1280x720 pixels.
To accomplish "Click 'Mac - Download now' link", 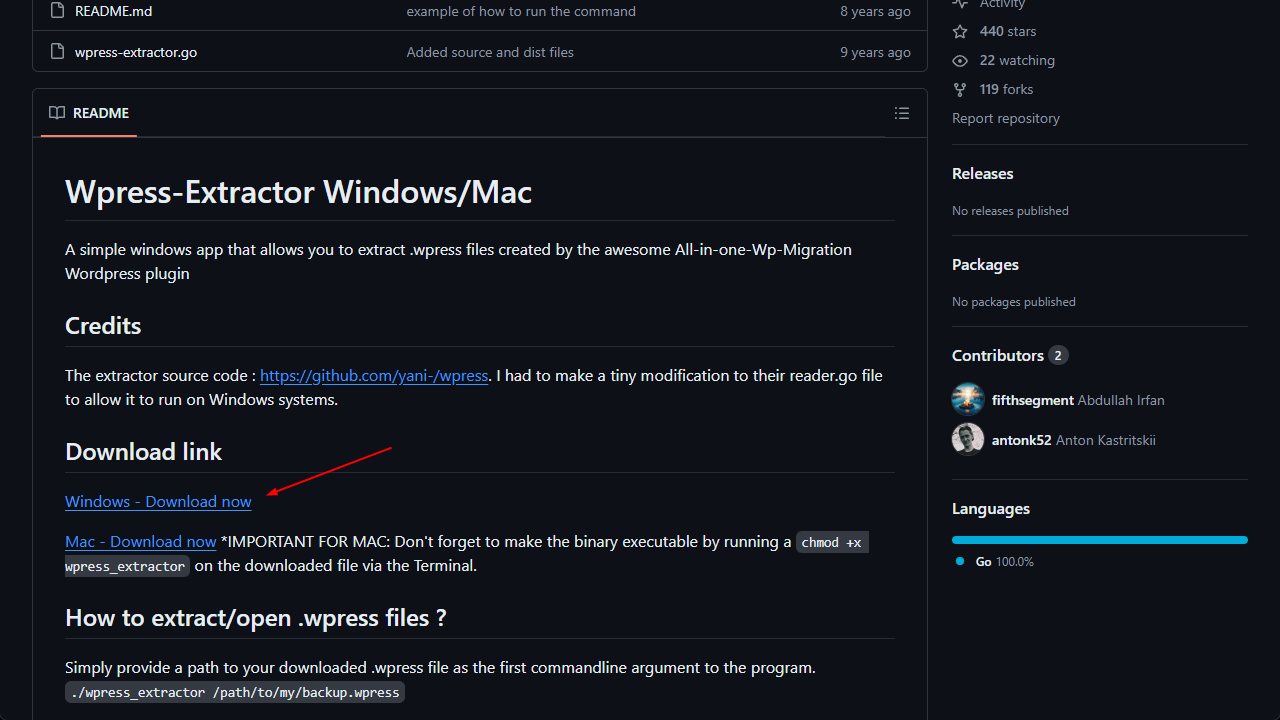I will (140, 541).
